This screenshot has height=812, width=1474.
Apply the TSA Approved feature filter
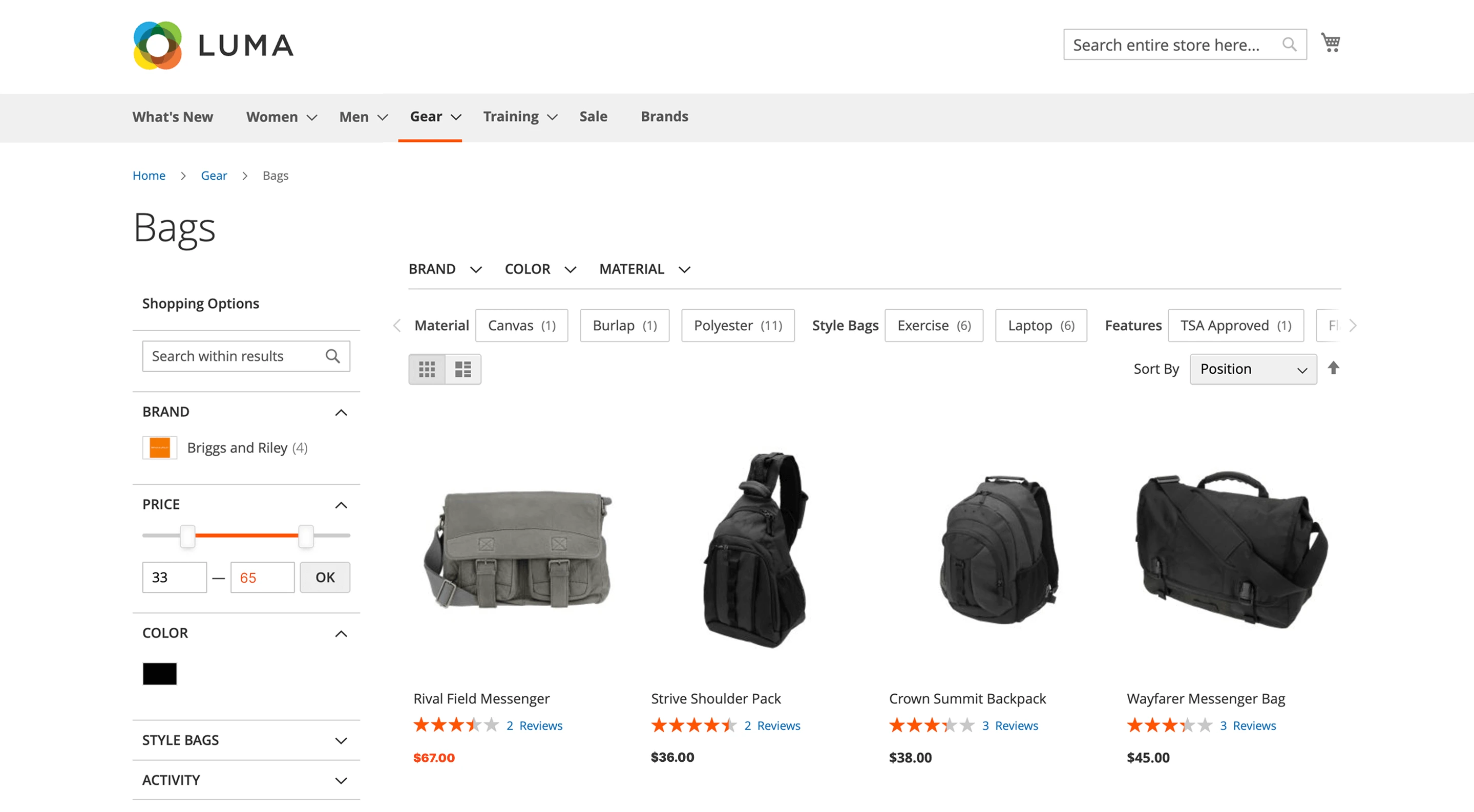tap(1235, 326)
